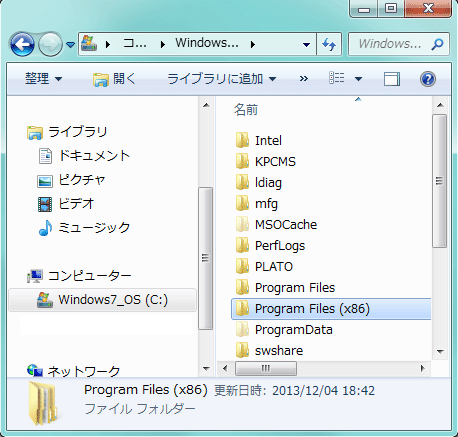This screenshot has height=437, width=458.
Task: Open the Help question mark icon
Action: point(428,79)
